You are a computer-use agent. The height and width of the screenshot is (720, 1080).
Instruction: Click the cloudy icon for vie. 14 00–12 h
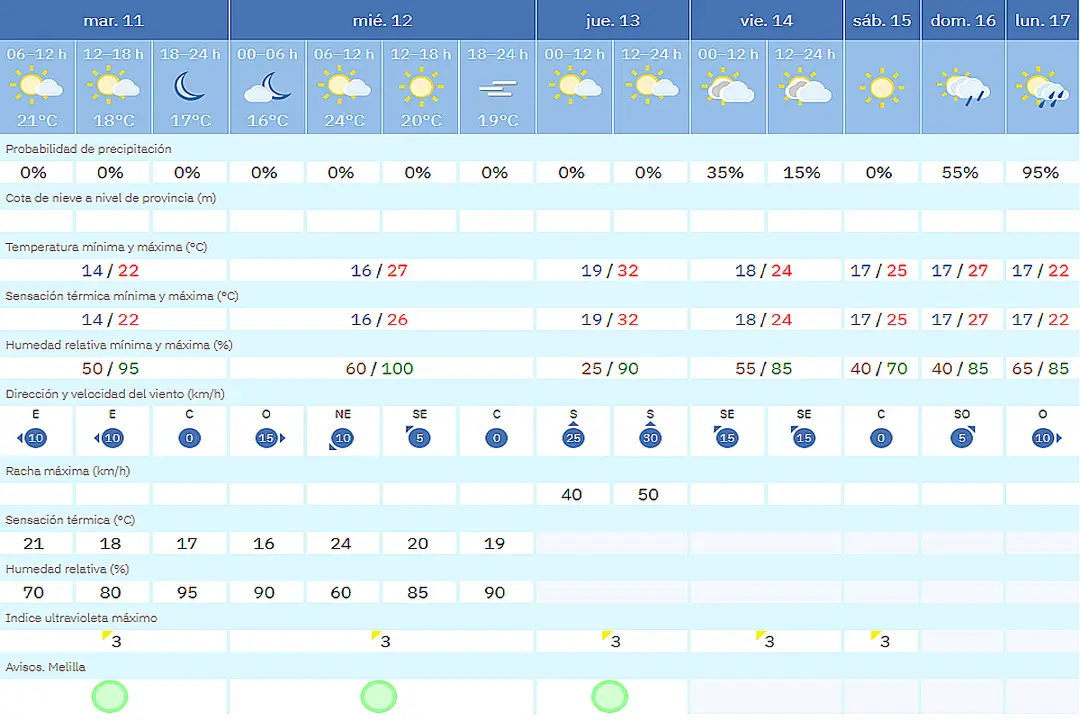tap(727, 88)
